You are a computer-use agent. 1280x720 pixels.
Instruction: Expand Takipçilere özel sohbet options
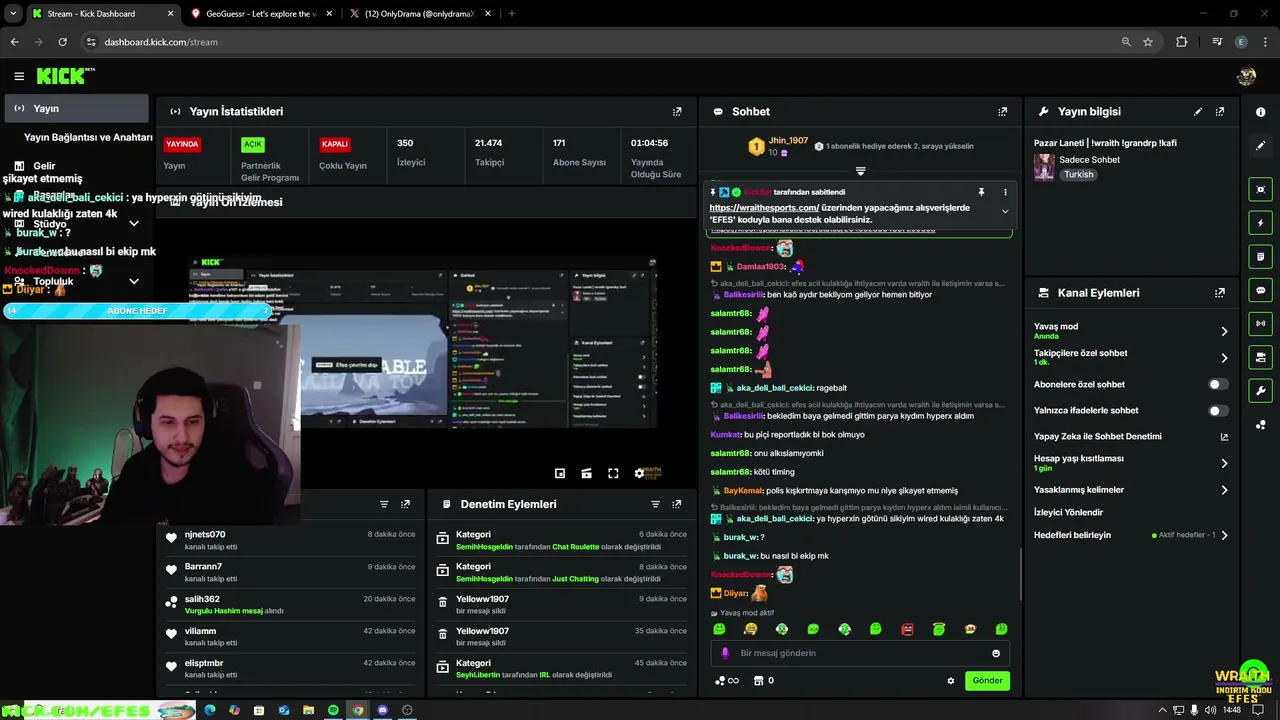[1224, 358]
